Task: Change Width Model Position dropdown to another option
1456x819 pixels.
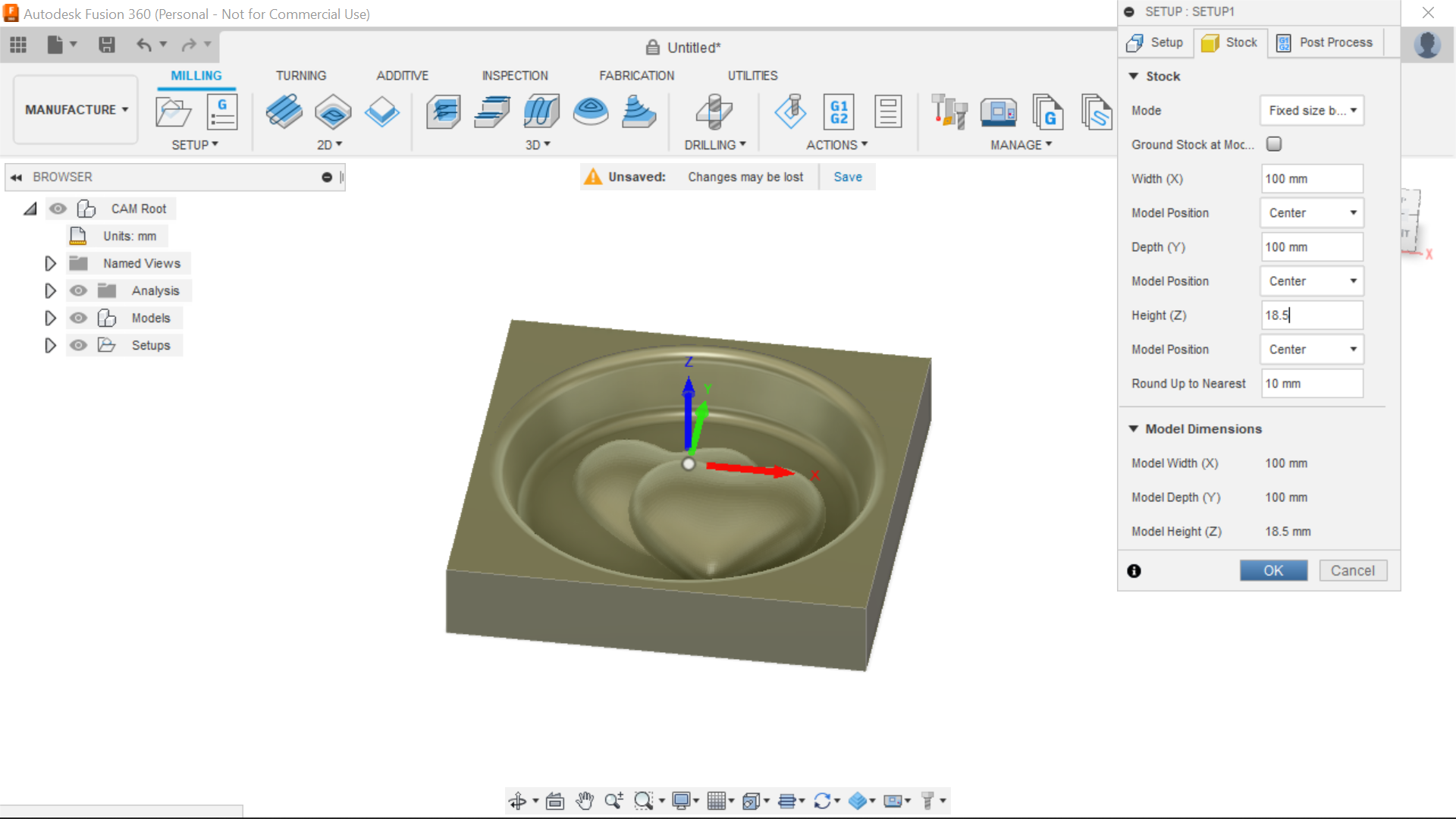Action: tap(1311, 213)
